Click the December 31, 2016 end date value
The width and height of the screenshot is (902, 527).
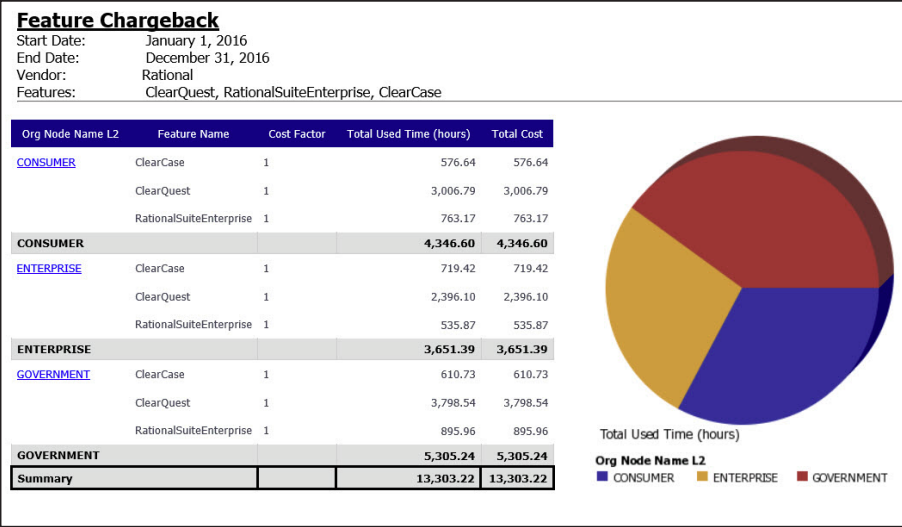click(x=207, y=58)
